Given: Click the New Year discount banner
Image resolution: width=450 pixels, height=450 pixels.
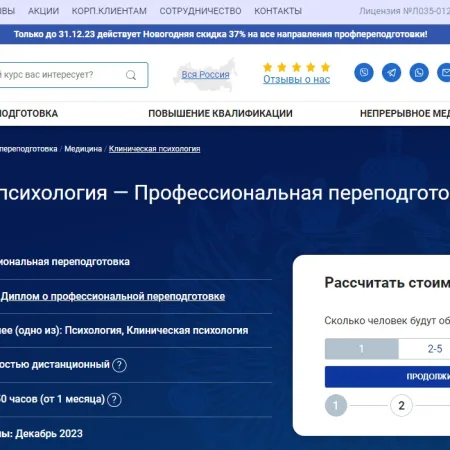Looking at the screenshot, I should coord(221,34).
